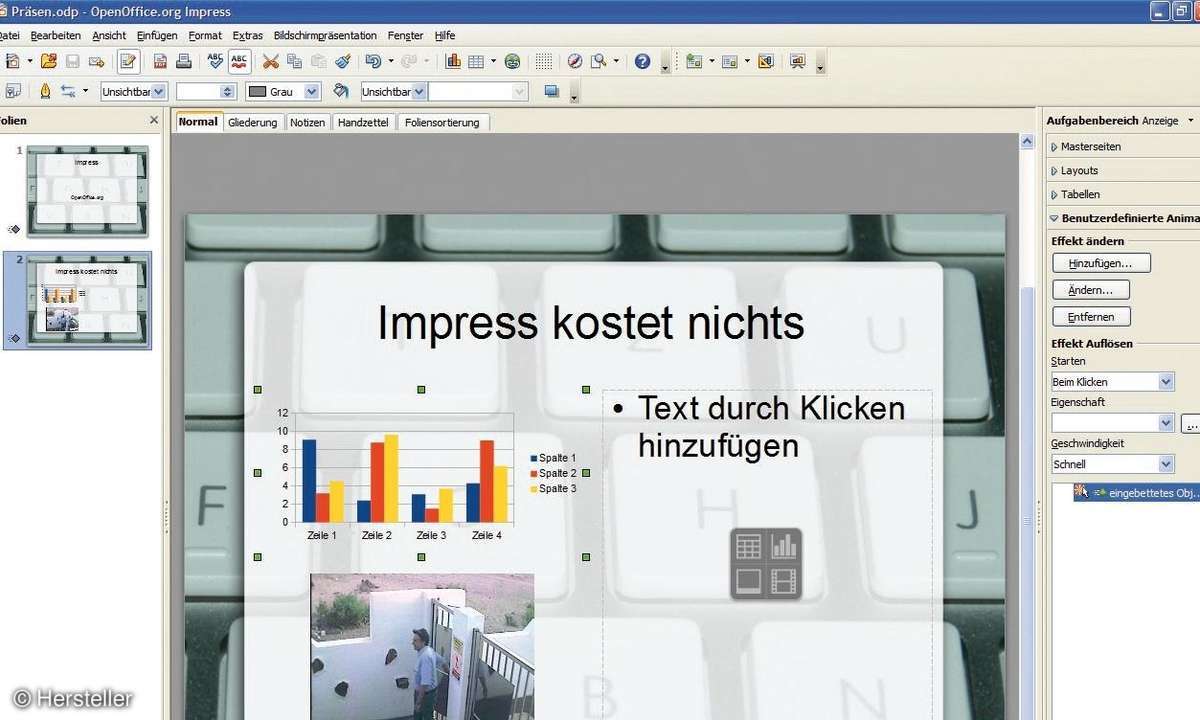Switch to the Notizen tab
The height and width of the screenshot is (720, 1200).
(307, 122)
